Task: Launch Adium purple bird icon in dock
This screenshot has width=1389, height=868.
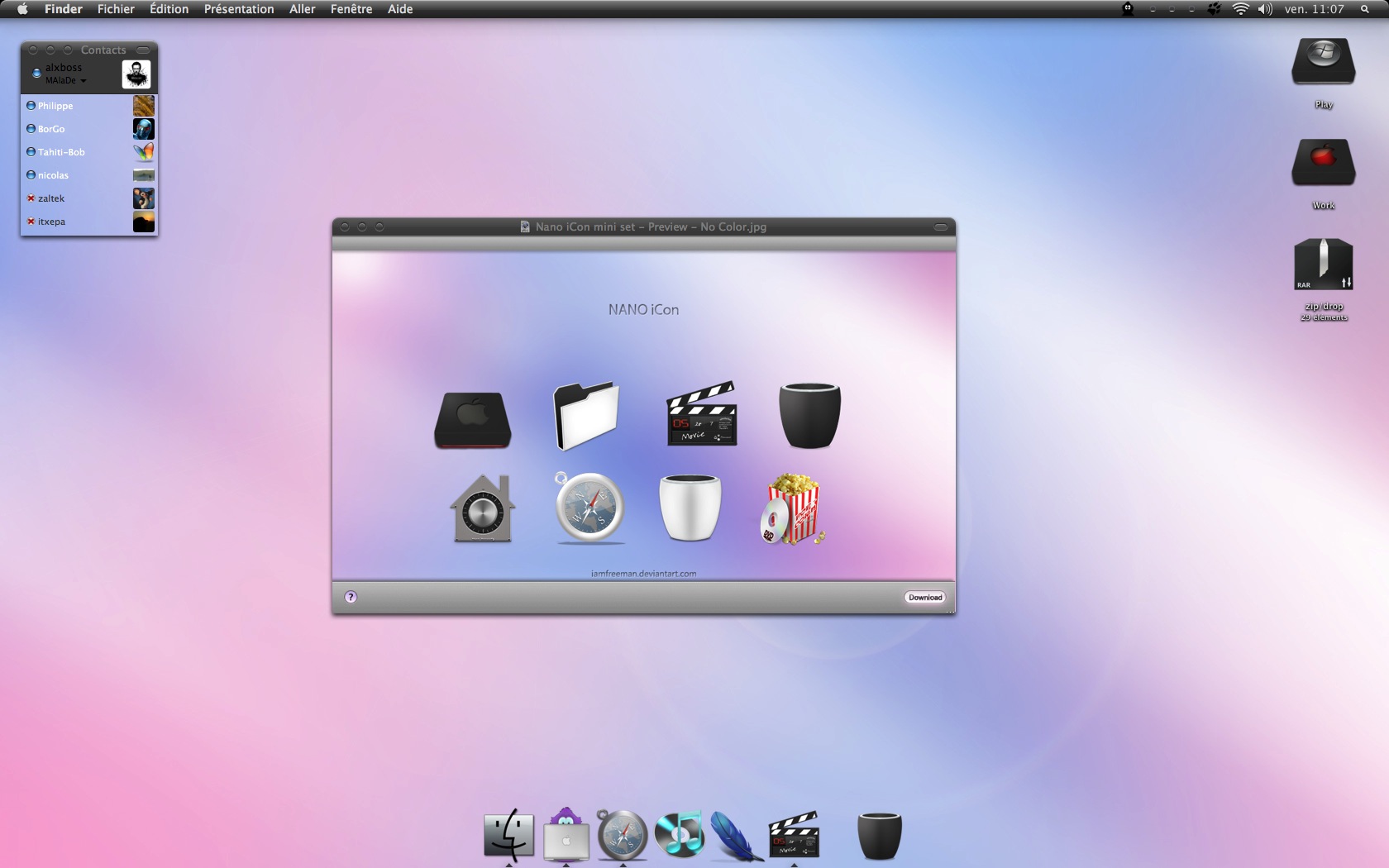Action: click(x=566, y=834)
